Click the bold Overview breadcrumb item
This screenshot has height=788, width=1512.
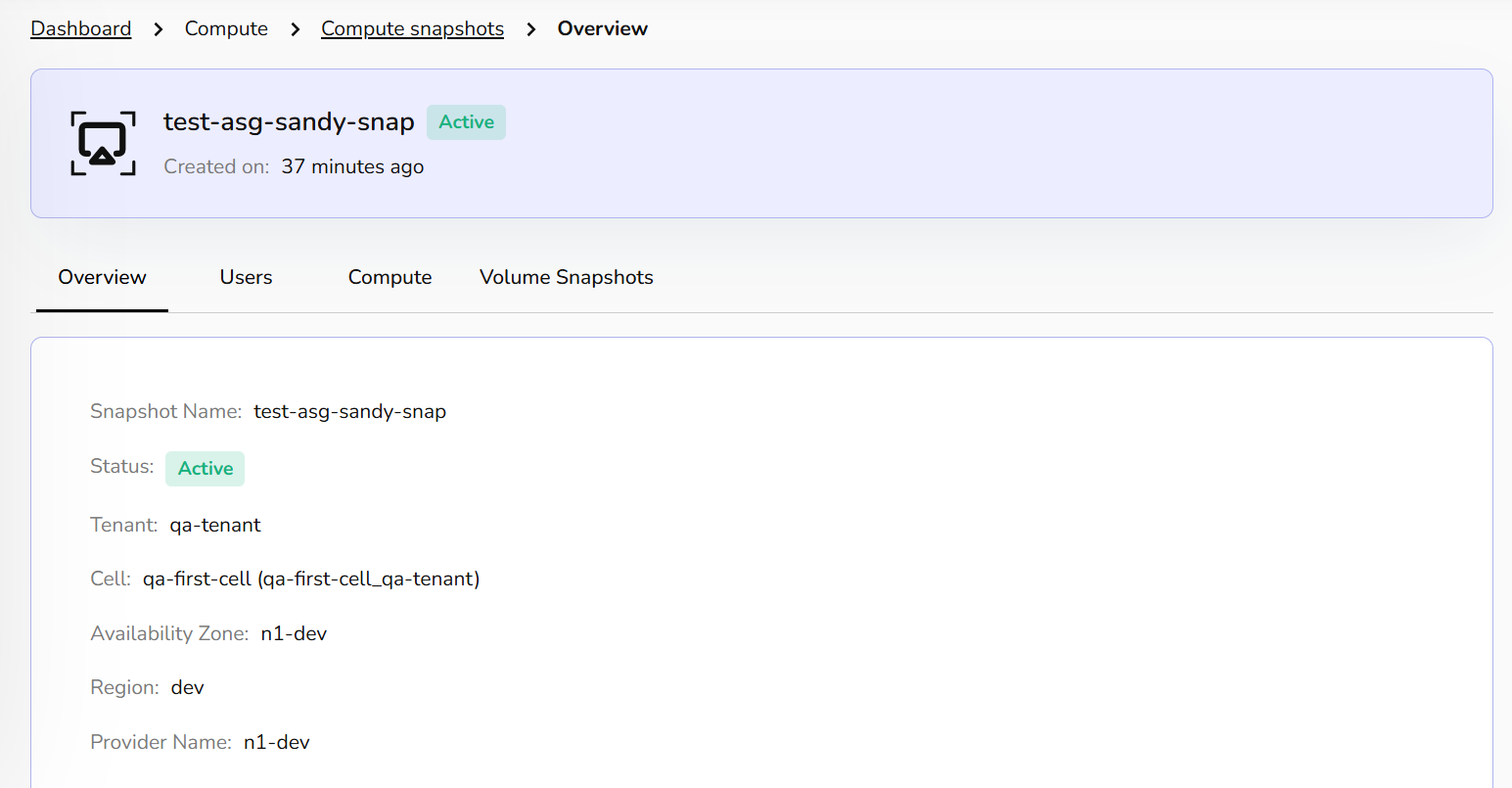coord(602,28)
